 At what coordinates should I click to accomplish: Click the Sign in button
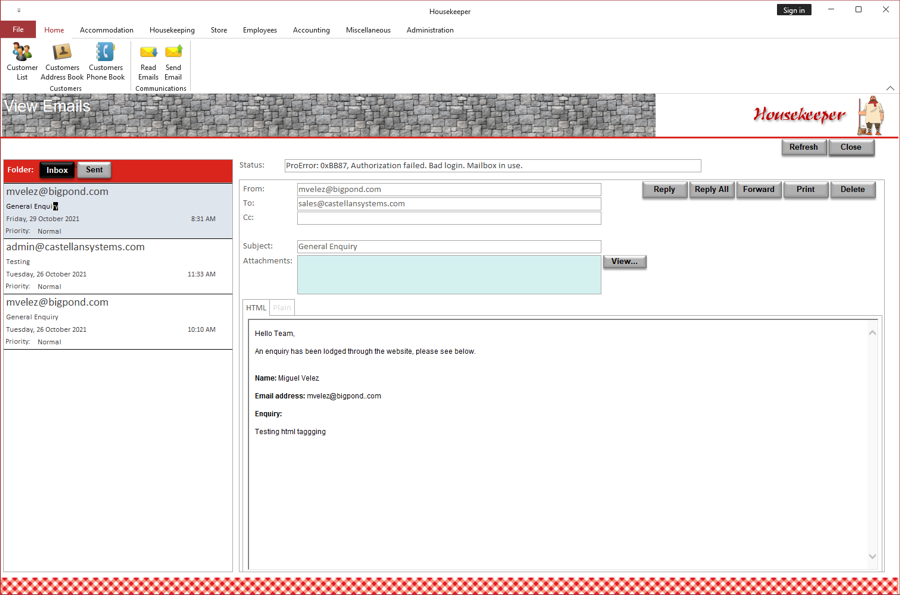794,10
